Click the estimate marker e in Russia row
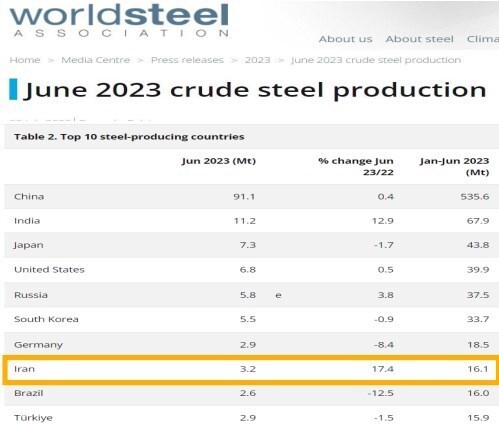Viewport: 499px width, 426px height. tap(278, 295)
